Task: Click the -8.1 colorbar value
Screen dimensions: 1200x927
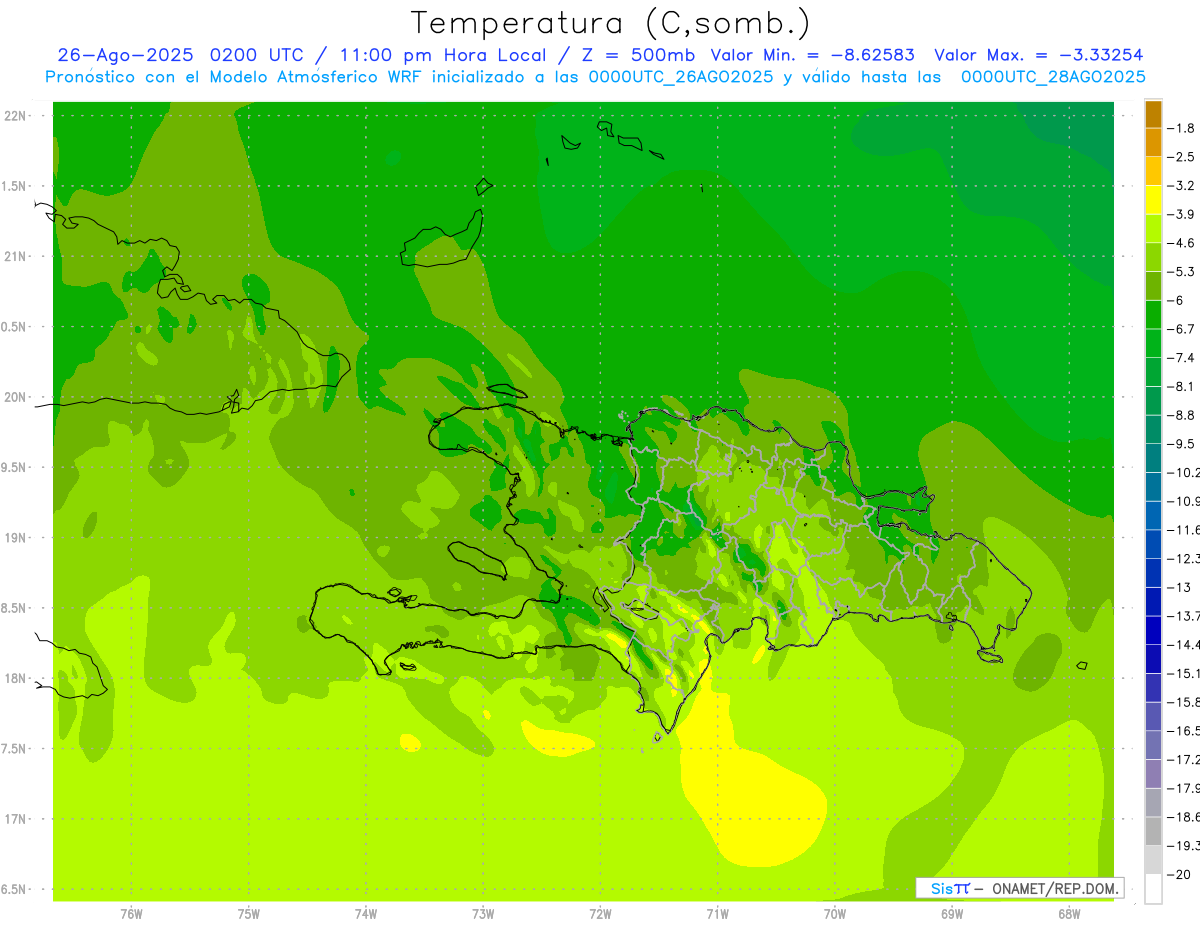Action: (x=1182, y=386)
